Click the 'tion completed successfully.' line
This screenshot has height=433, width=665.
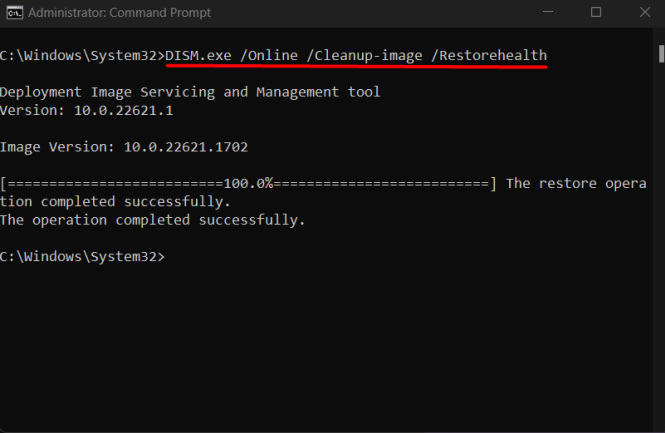[115, 202]
